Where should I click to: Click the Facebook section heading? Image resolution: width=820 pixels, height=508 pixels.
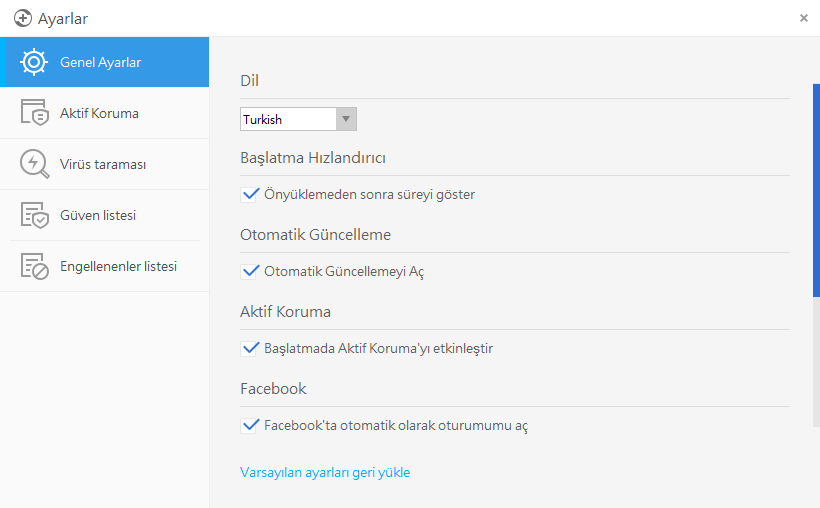tap(273, 389)
